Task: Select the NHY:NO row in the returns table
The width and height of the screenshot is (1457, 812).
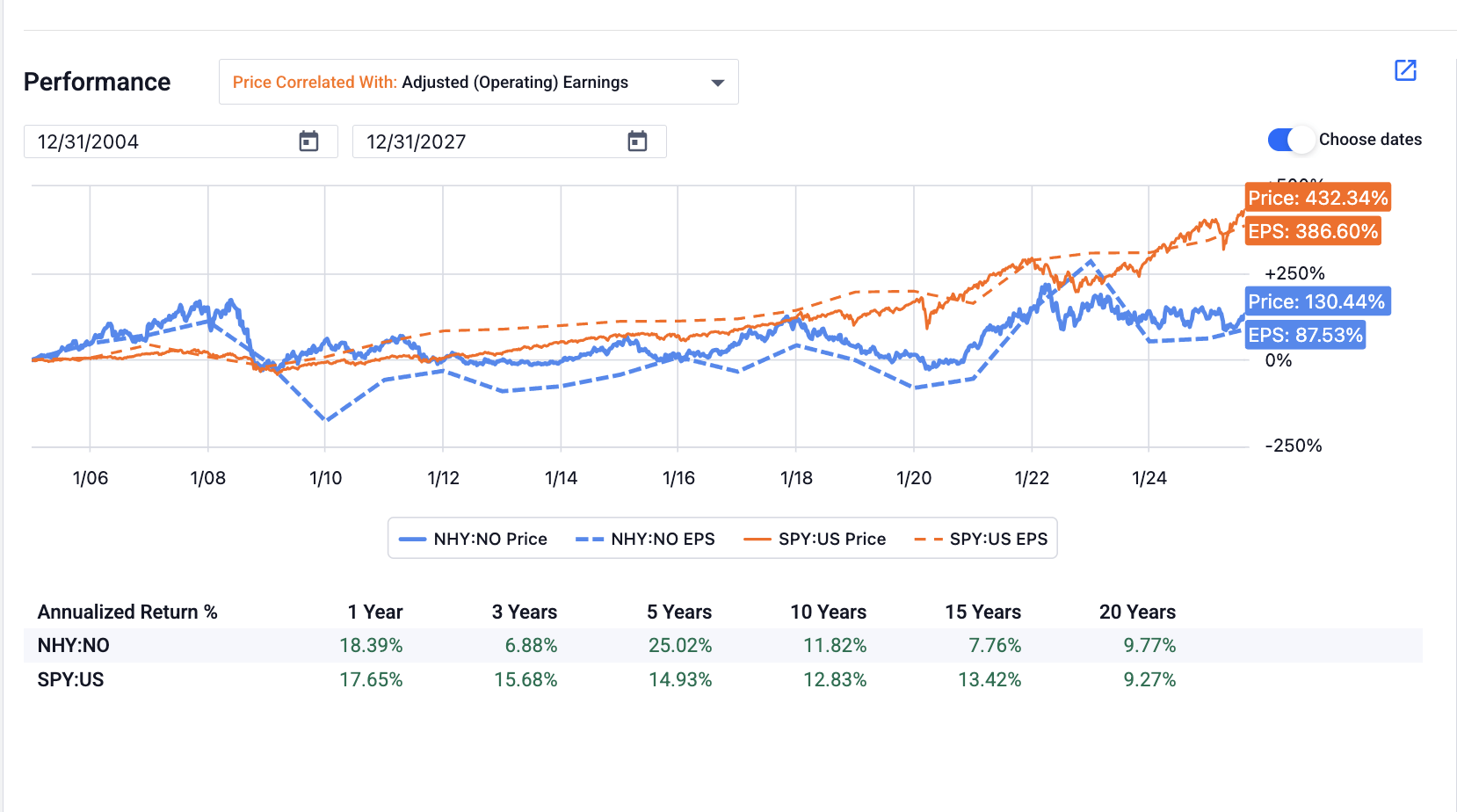Action: pyautogui.click(x=72, y=645)
